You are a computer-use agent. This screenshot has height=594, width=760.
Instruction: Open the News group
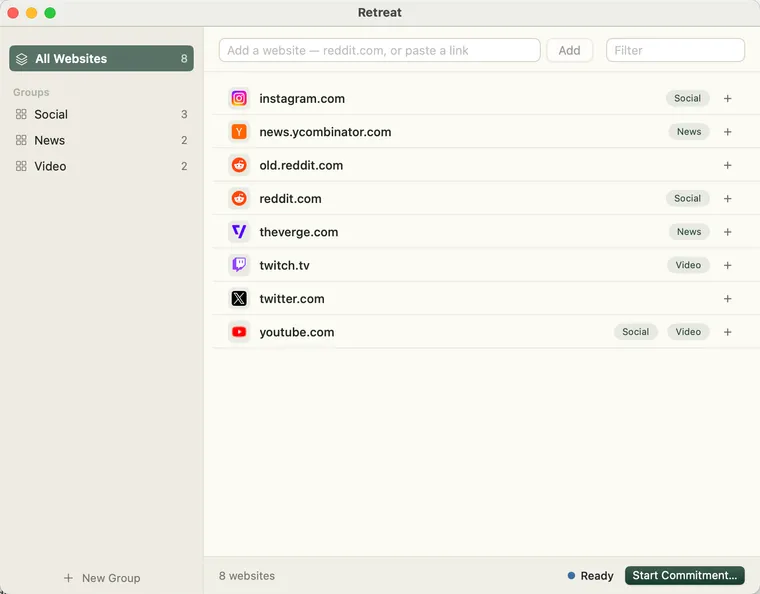pos(101,140)
